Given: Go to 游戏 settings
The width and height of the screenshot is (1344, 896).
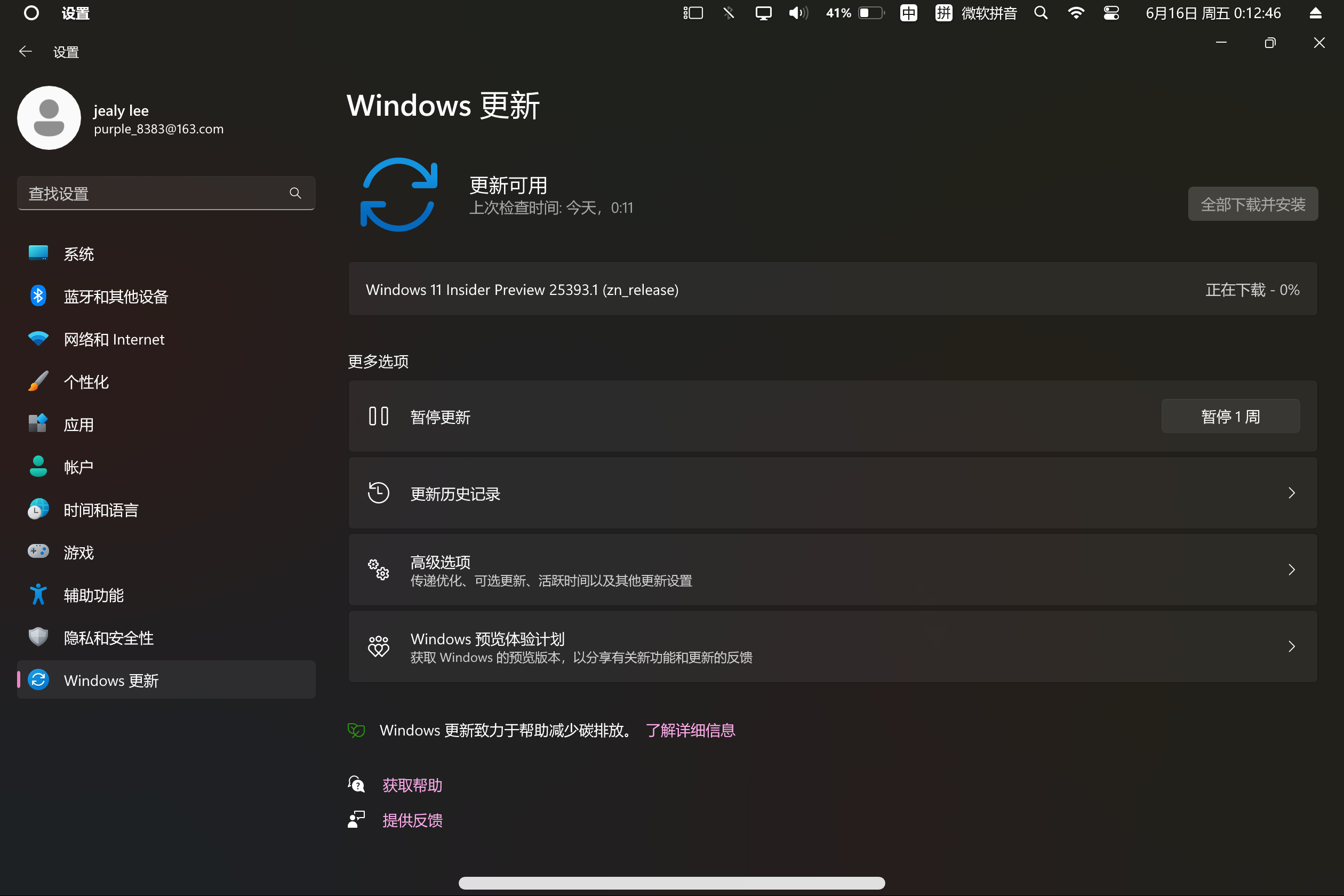Looking at the screenshot, I should (166, 552).
